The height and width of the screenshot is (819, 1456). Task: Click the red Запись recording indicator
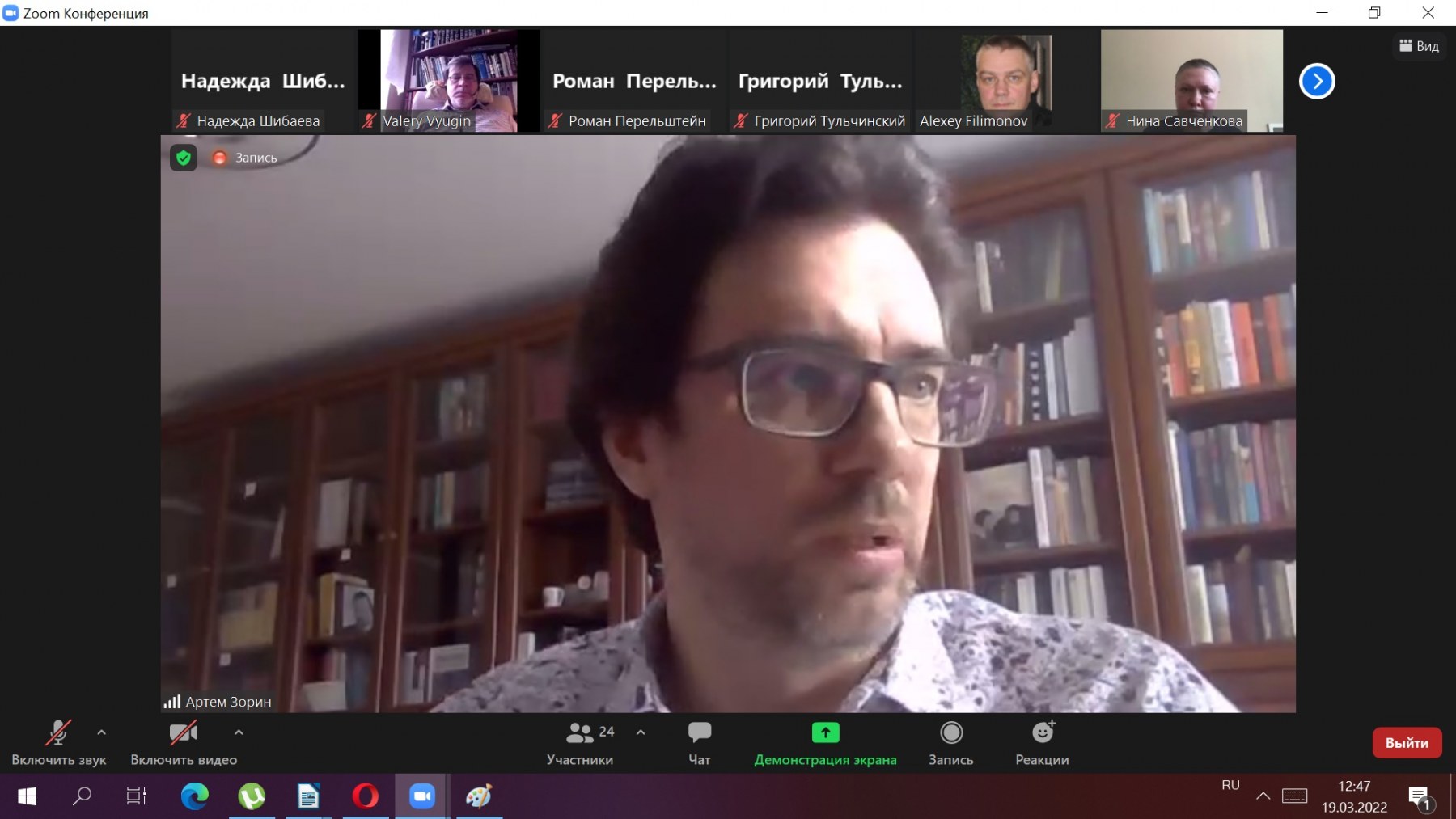244,158
